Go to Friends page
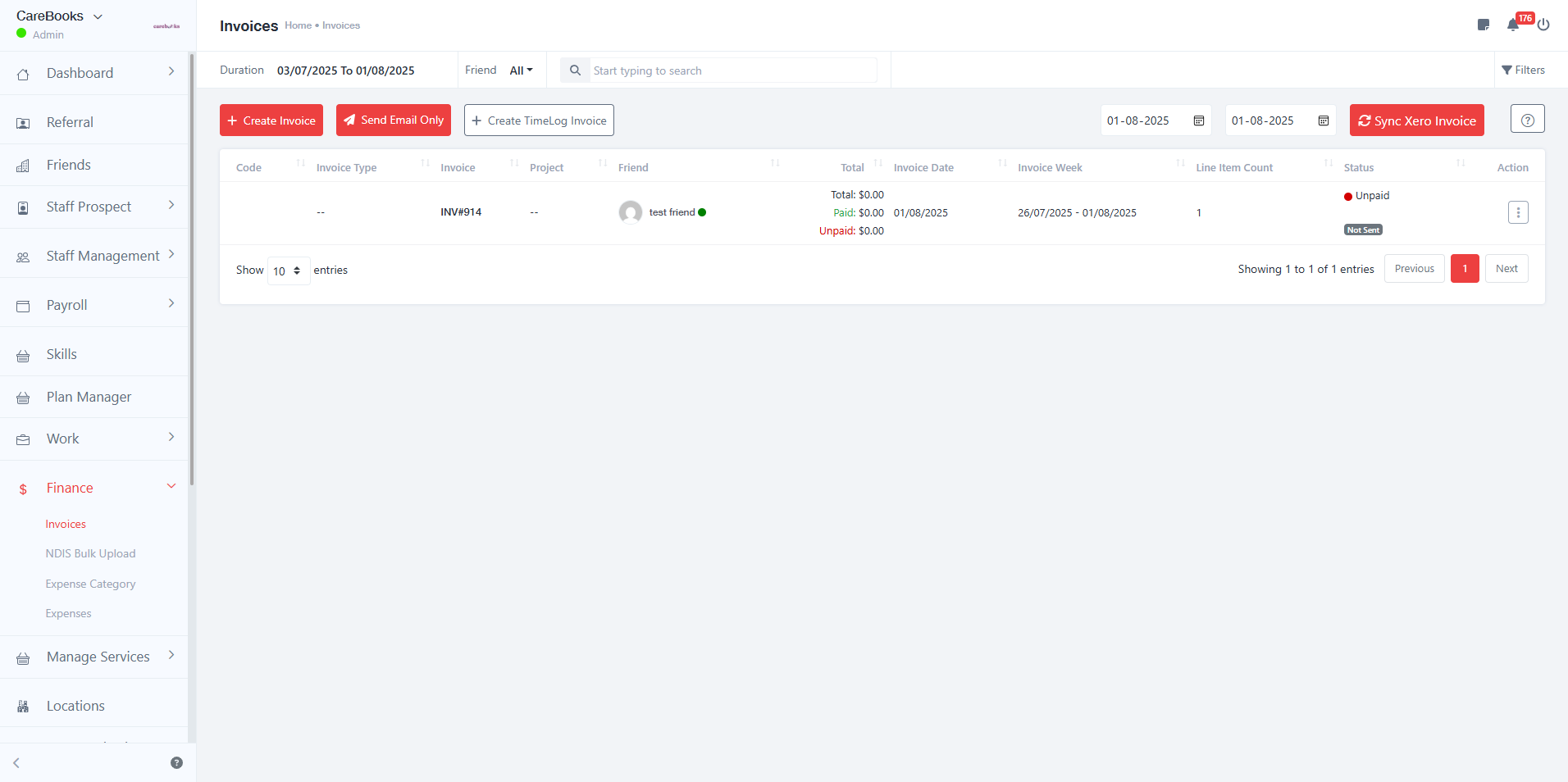Screen dimensions: 1568x782 [x=69, y=165]
